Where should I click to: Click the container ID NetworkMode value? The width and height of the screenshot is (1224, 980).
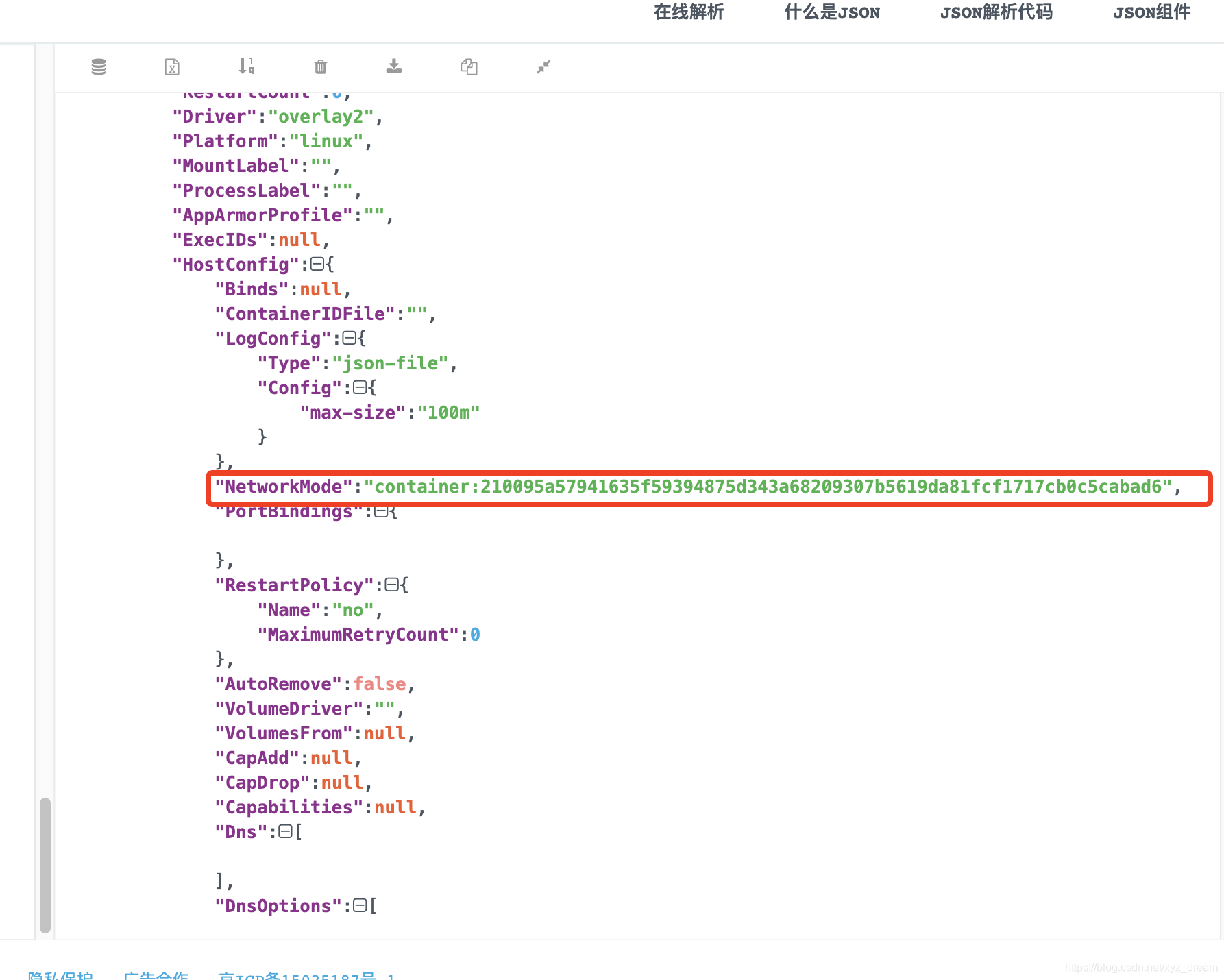(768, 487)
